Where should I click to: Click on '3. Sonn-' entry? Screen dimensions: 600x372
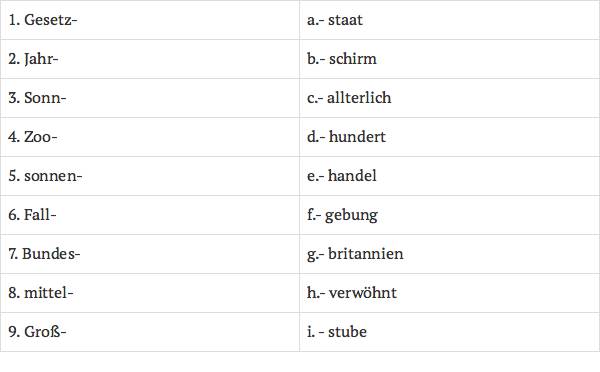pos(150,98)
